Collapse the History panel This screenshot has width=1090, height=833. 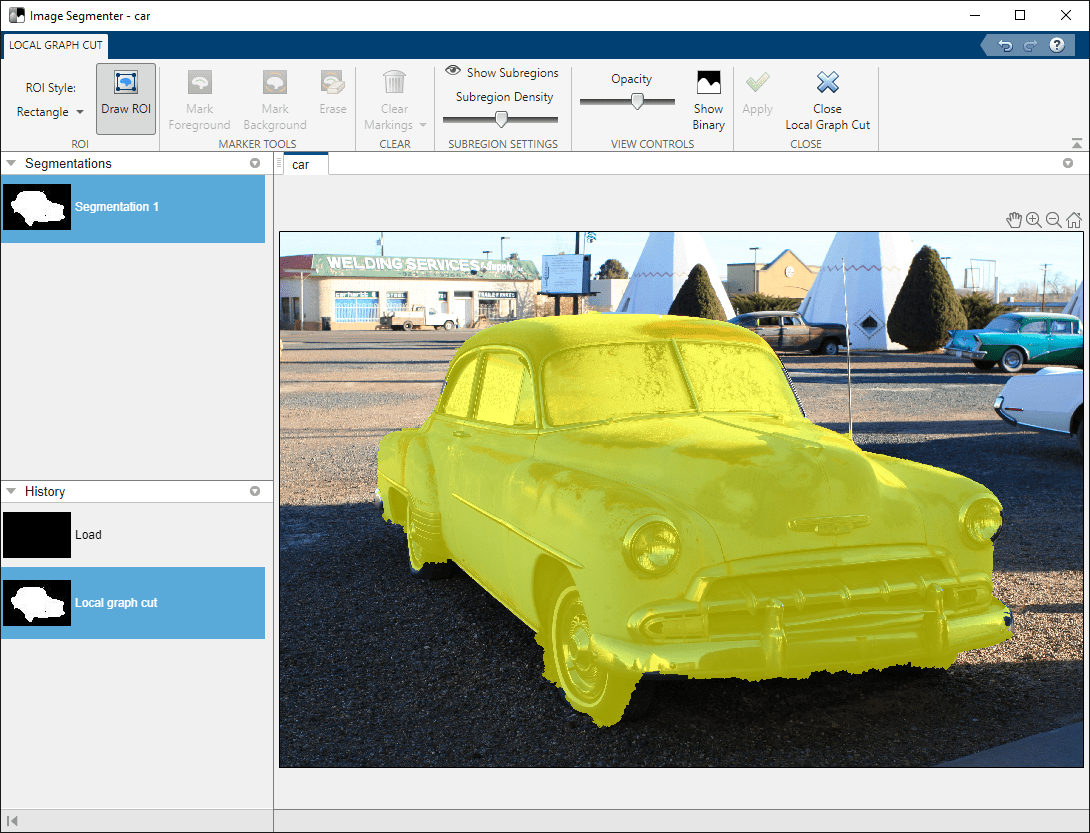pyautogui.click(x=11, y=491)
